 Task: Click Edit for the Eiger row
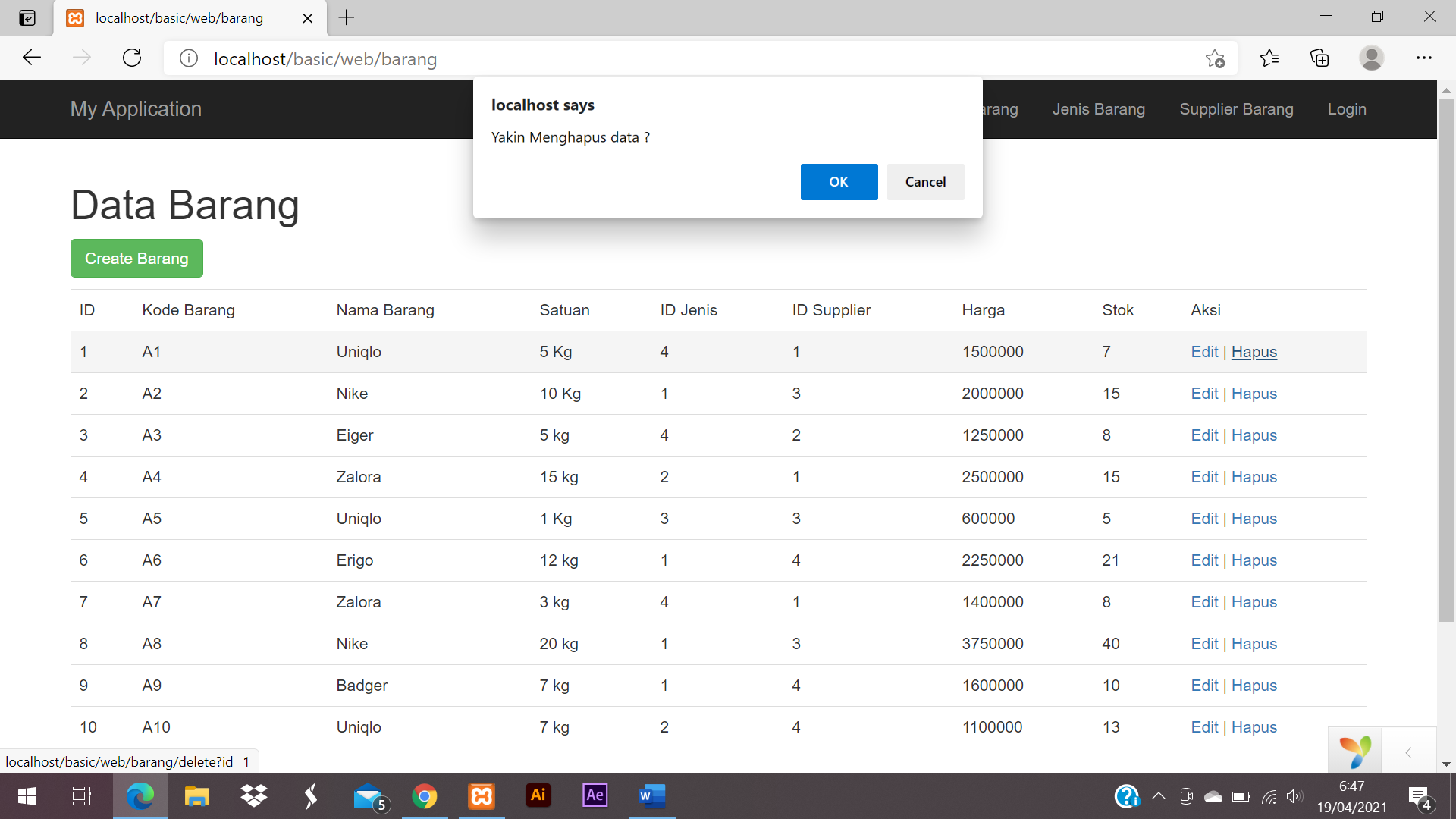tap(1203, 435)
